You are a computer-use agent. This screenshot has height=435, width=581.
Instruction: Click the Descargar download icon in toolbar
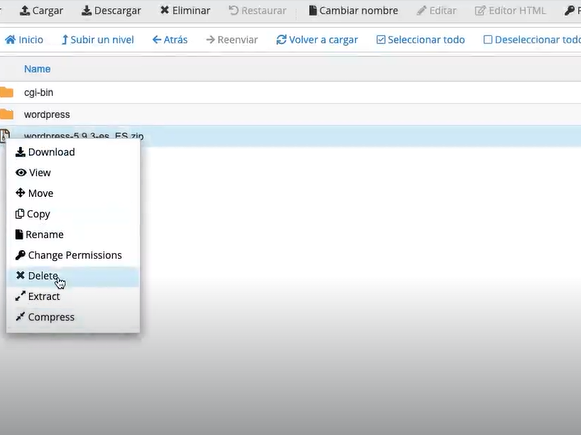click(x=86, y=10)
